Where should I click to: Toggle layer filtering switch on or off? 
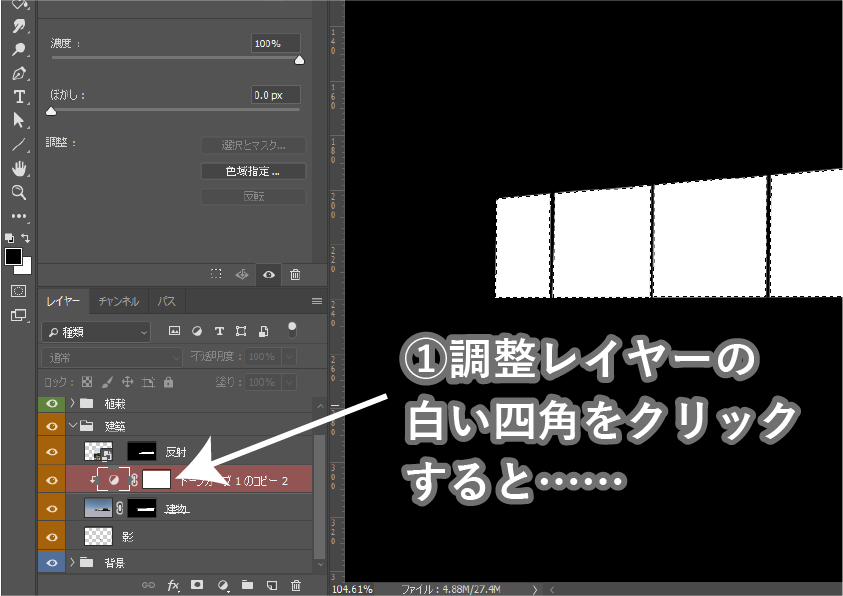coord(292,329)
